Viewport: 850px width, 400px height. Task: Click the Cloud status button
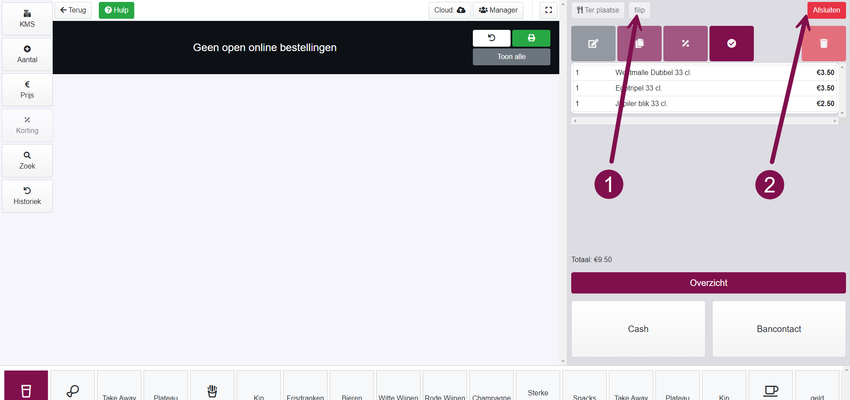pos(448,10)
